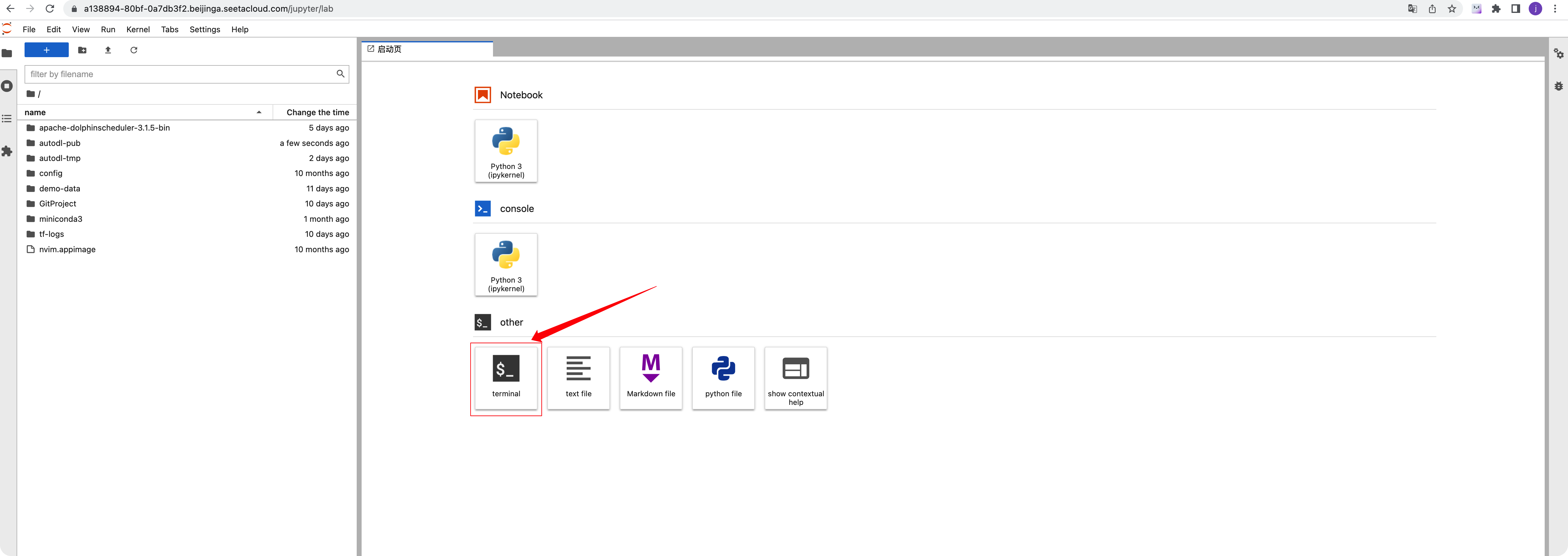Screen dimensions: 1568x556
Task: Open the File menu
Action: tap(29, 29)
